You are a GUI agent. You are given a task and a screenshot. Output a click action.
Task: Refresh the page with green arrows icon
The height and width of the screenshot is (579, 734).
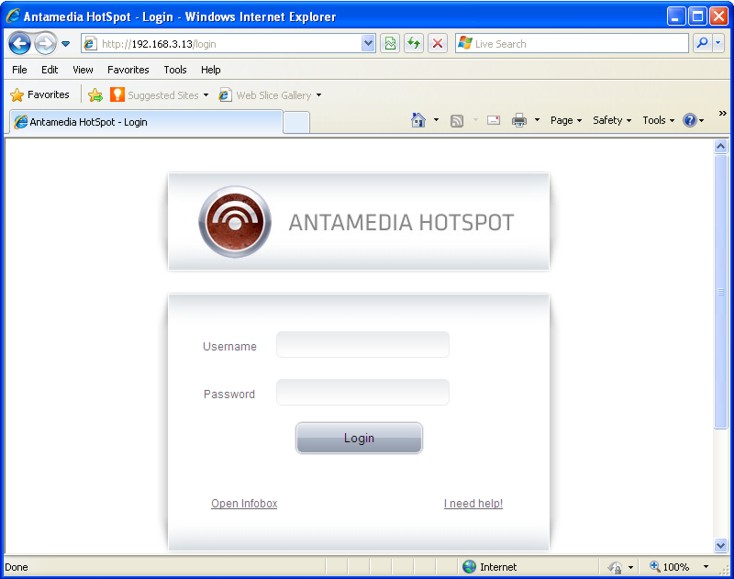pos(414,44)
